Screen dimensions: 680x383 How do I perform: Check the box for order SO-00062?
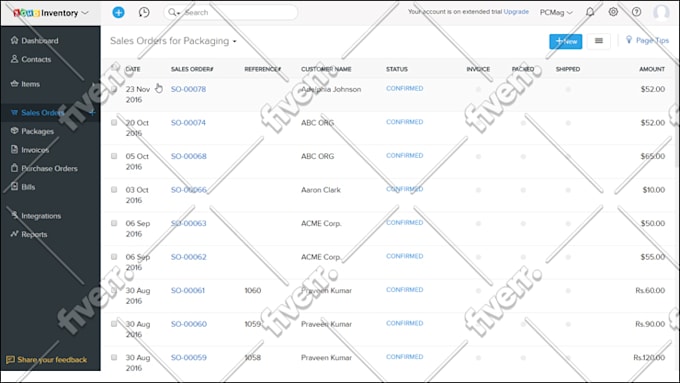[114, 256]
